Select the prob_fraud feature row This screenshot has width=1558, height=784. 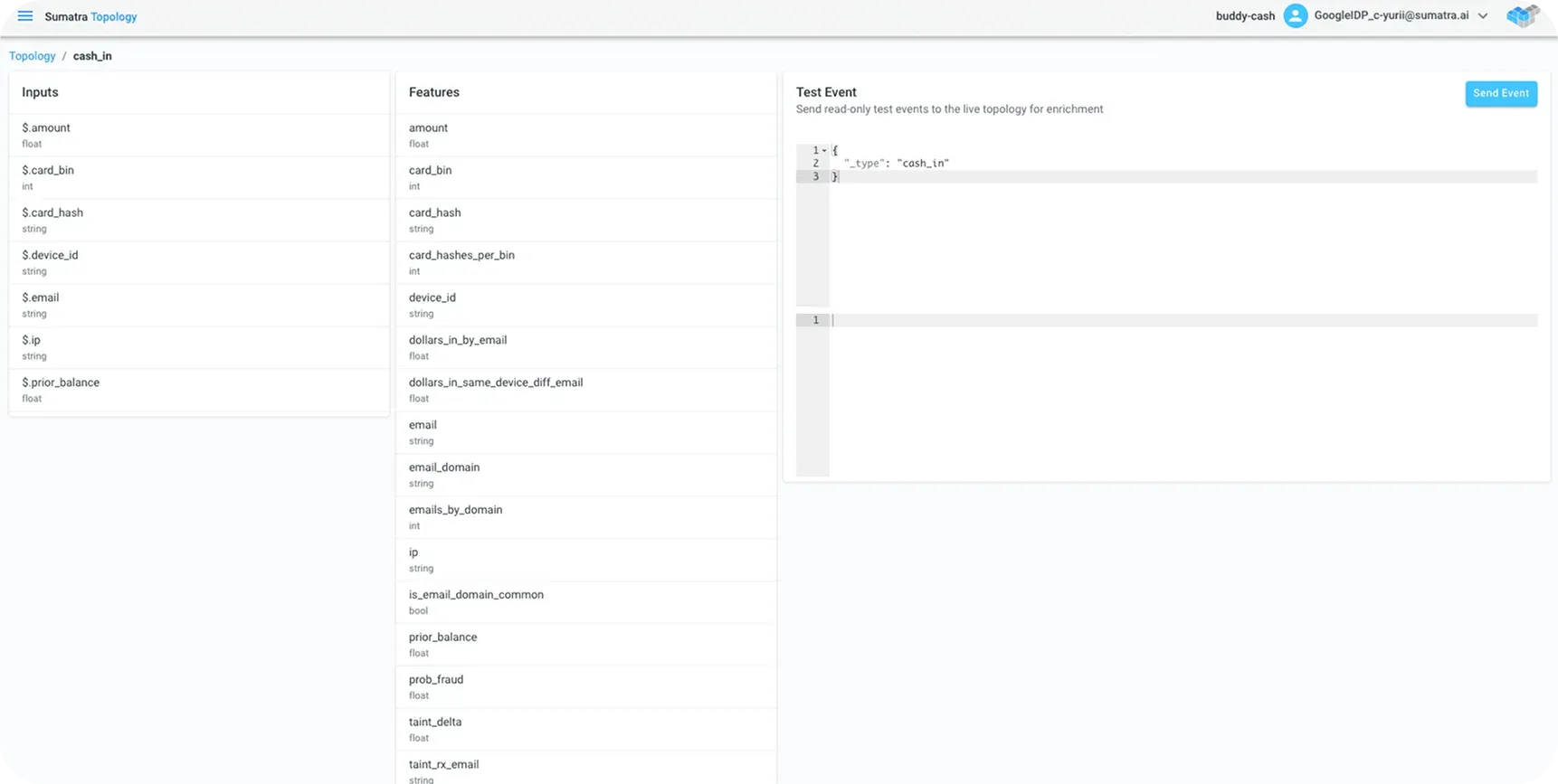(586, 687)
